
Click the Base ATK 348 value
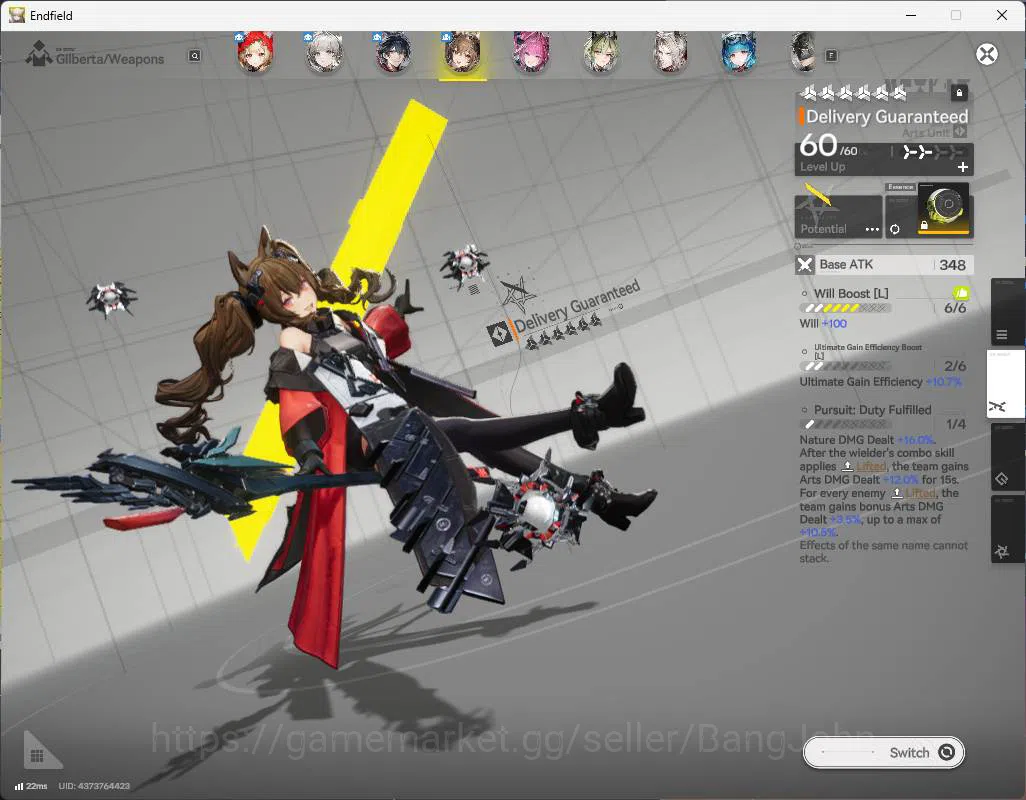[x=952, y=265]
